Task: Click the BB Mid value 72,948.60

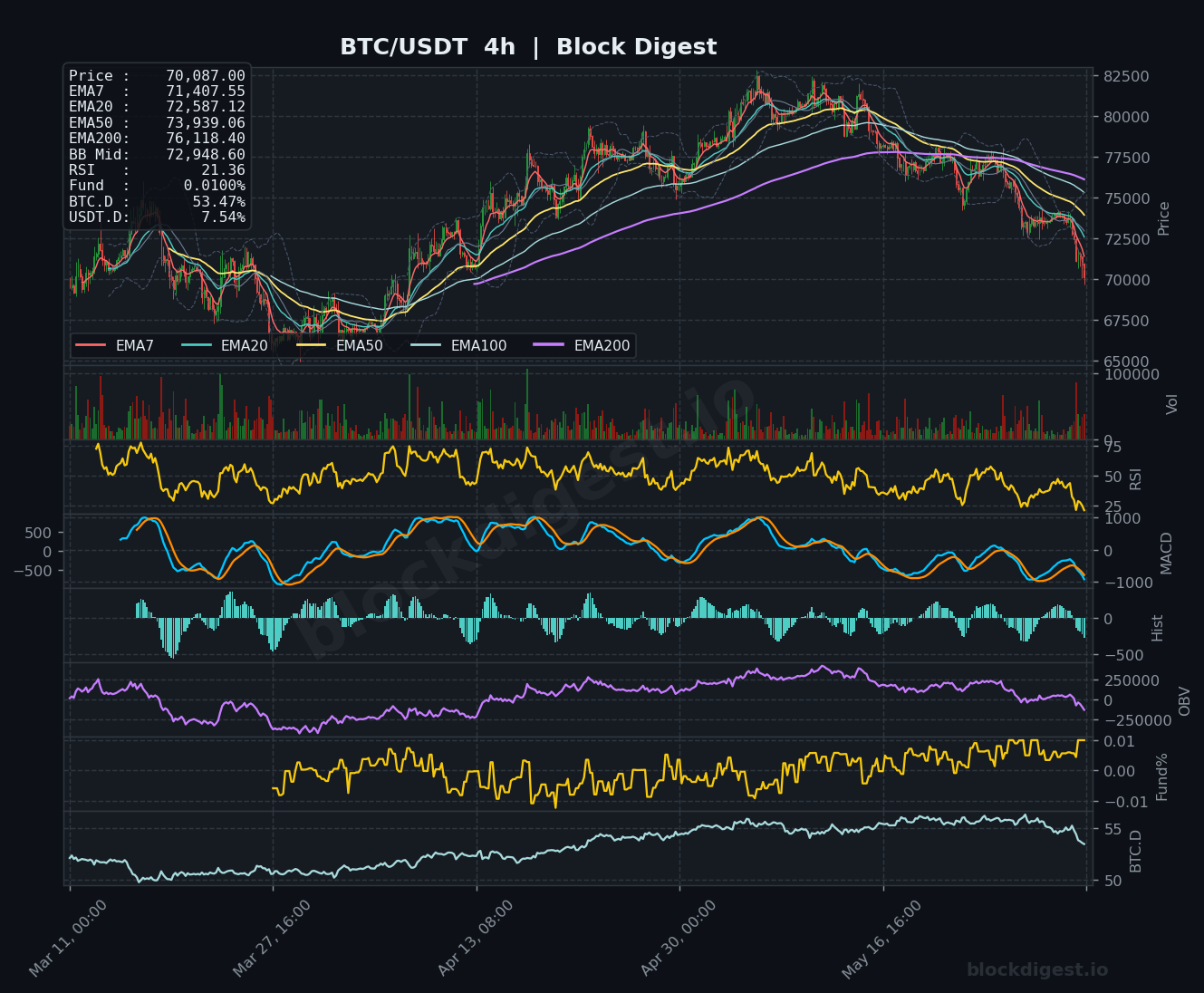Action: click(206, 155)
